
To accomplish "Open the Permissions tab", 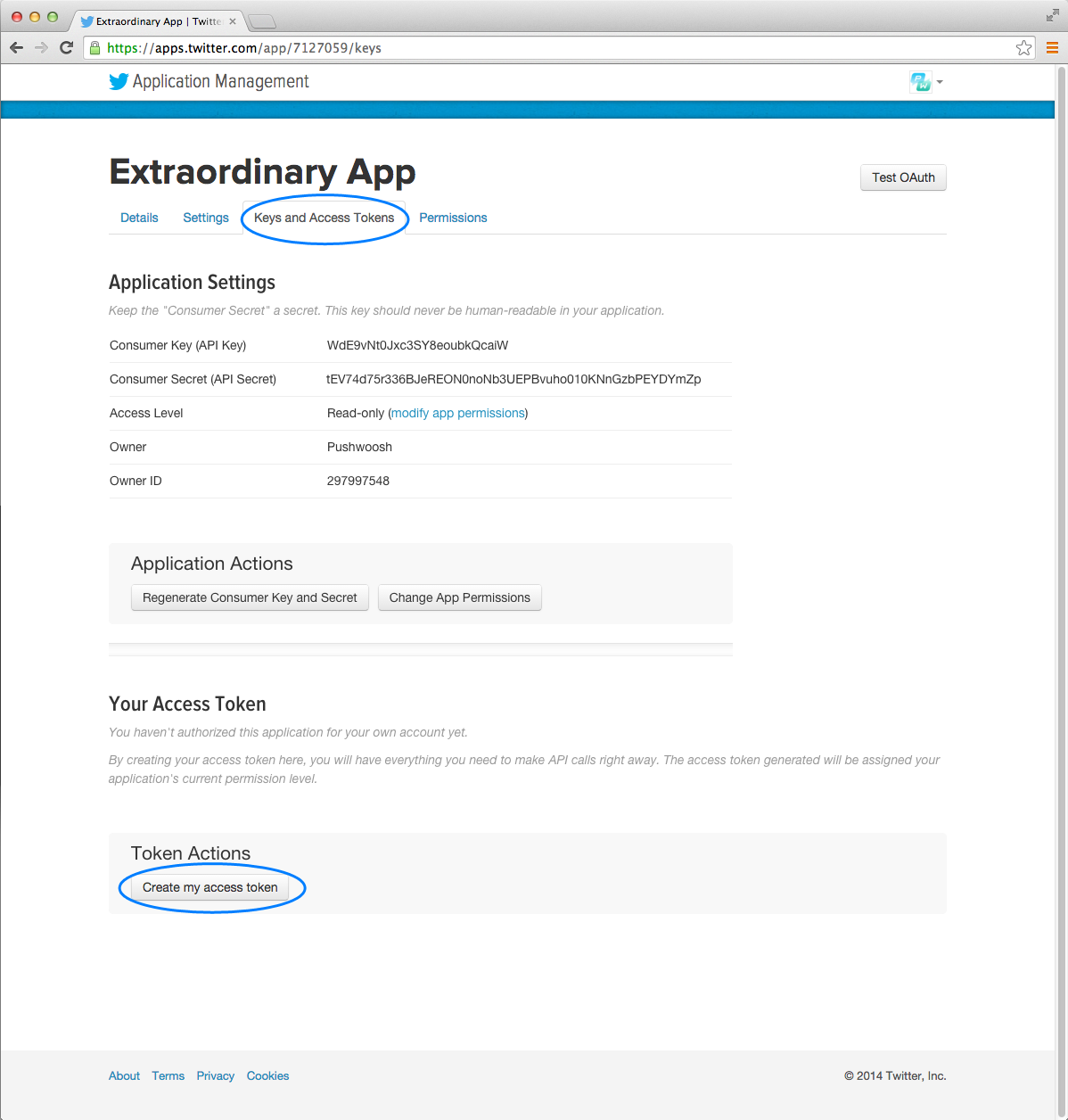I will pos(453,218).
